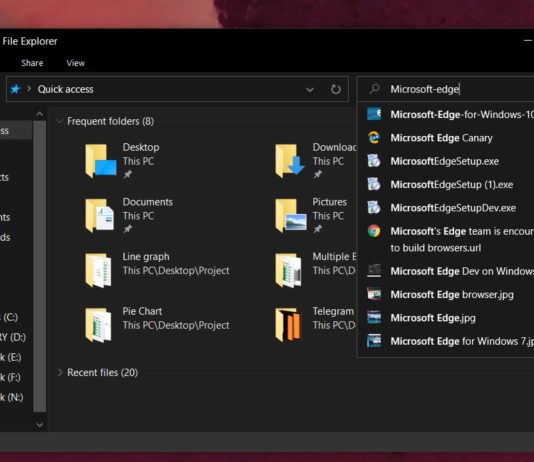Select the (N:) drive in navigation pane
The height and width of the screenshot is (462, 534).
tap(12, 397)
